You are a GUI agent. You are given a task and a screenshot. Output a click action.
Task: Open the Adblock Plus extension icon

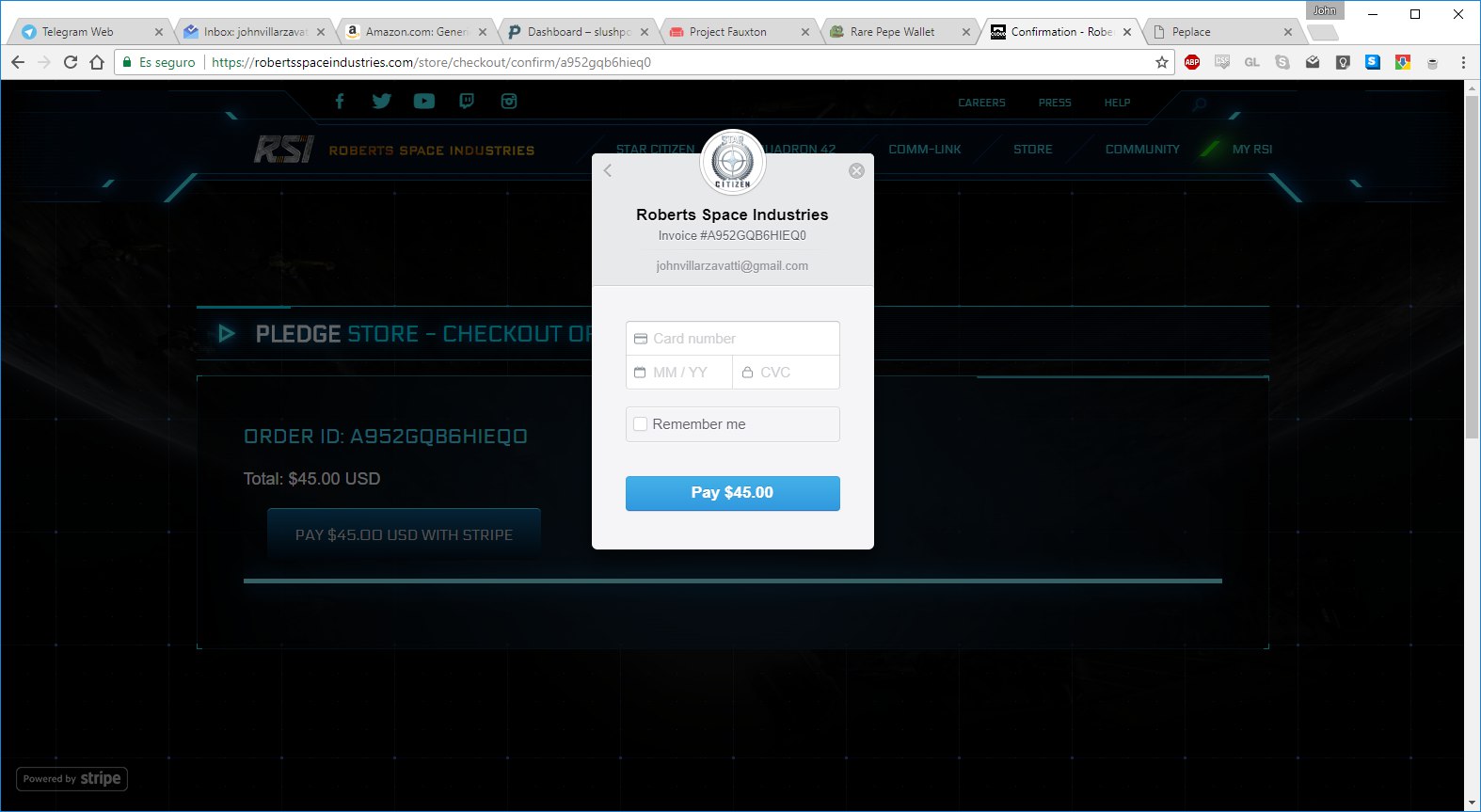click(x=1192, y=62)
